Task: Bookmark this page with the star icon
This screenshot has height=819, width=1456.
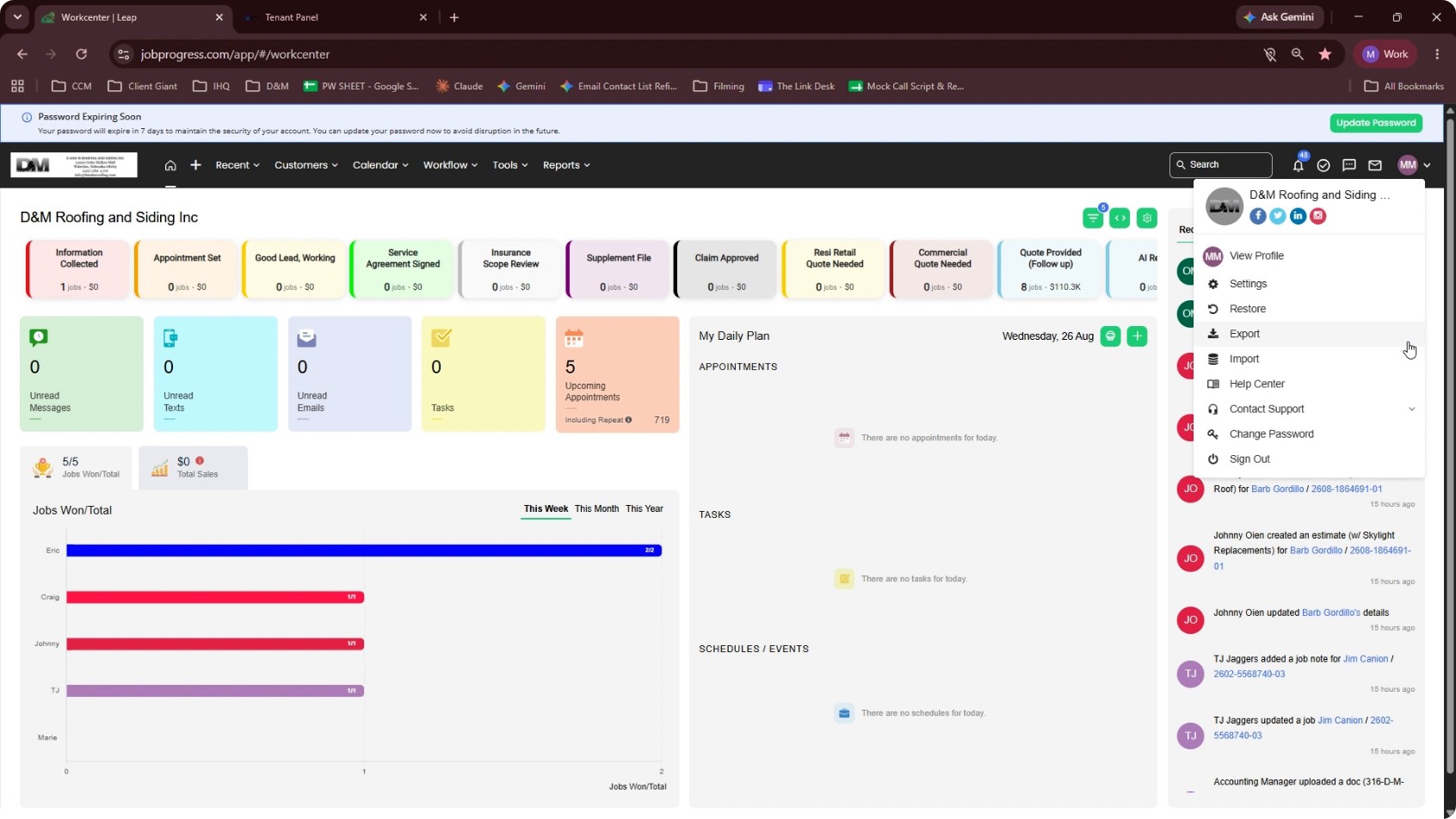Action: click(1325, 54)
